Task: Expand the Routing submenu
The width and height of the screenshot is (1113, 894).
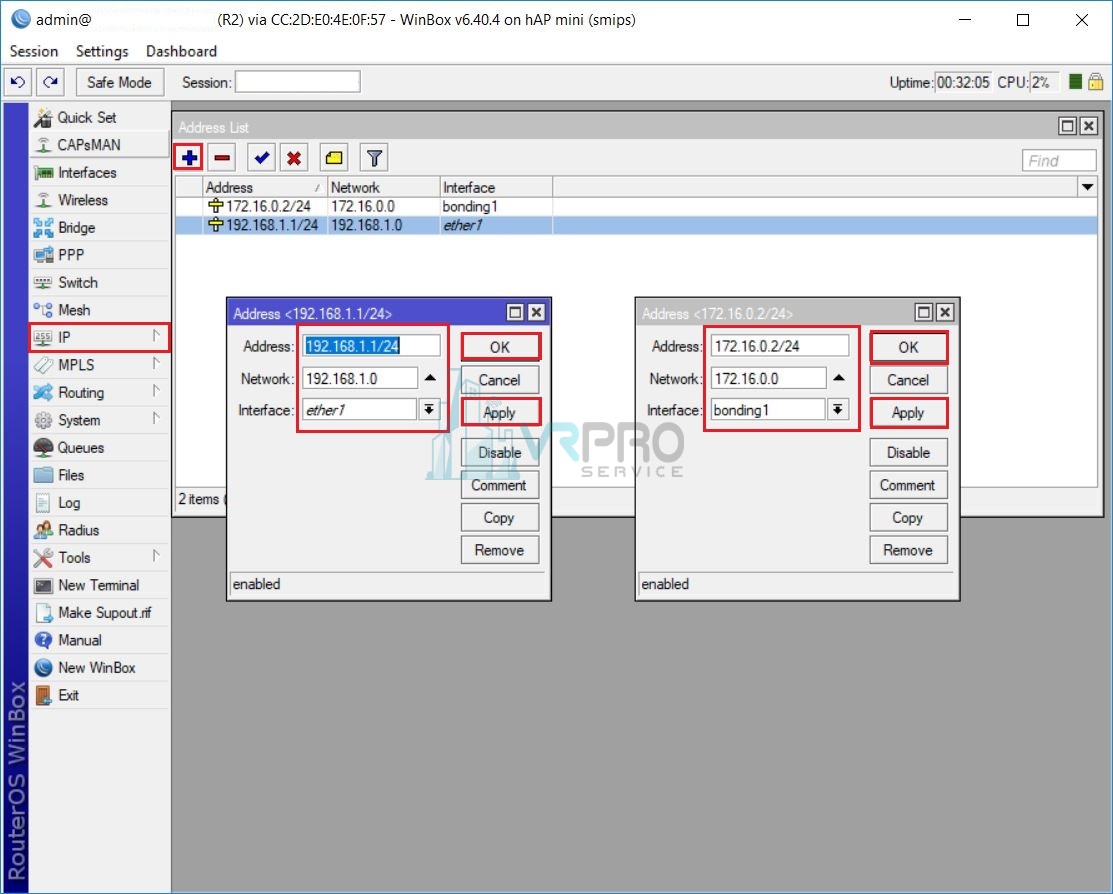Action: pyautogui.click(x=99, y=393)
